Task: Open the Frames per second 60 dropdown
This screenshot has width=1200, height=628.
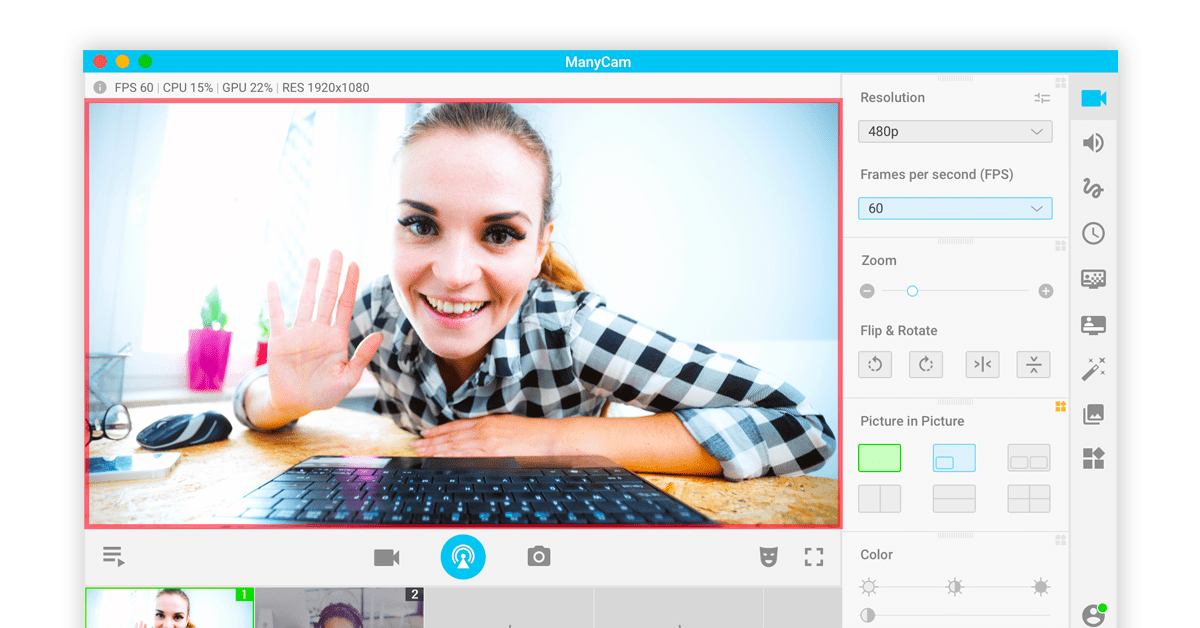Action: point(955,208)
